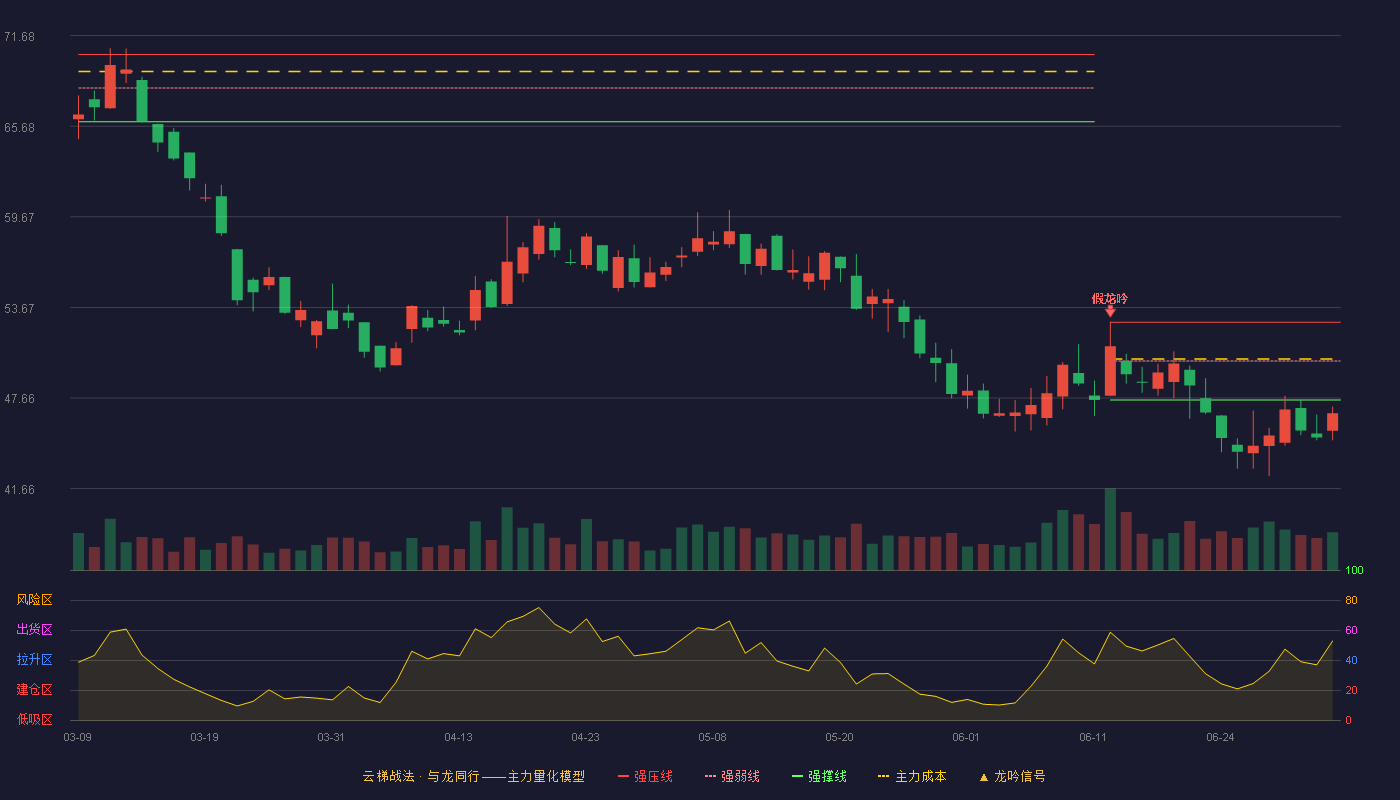The image size is (1400, 800).
Task: Click the red arrow below 假龙吟
Action: [1110, 312]
